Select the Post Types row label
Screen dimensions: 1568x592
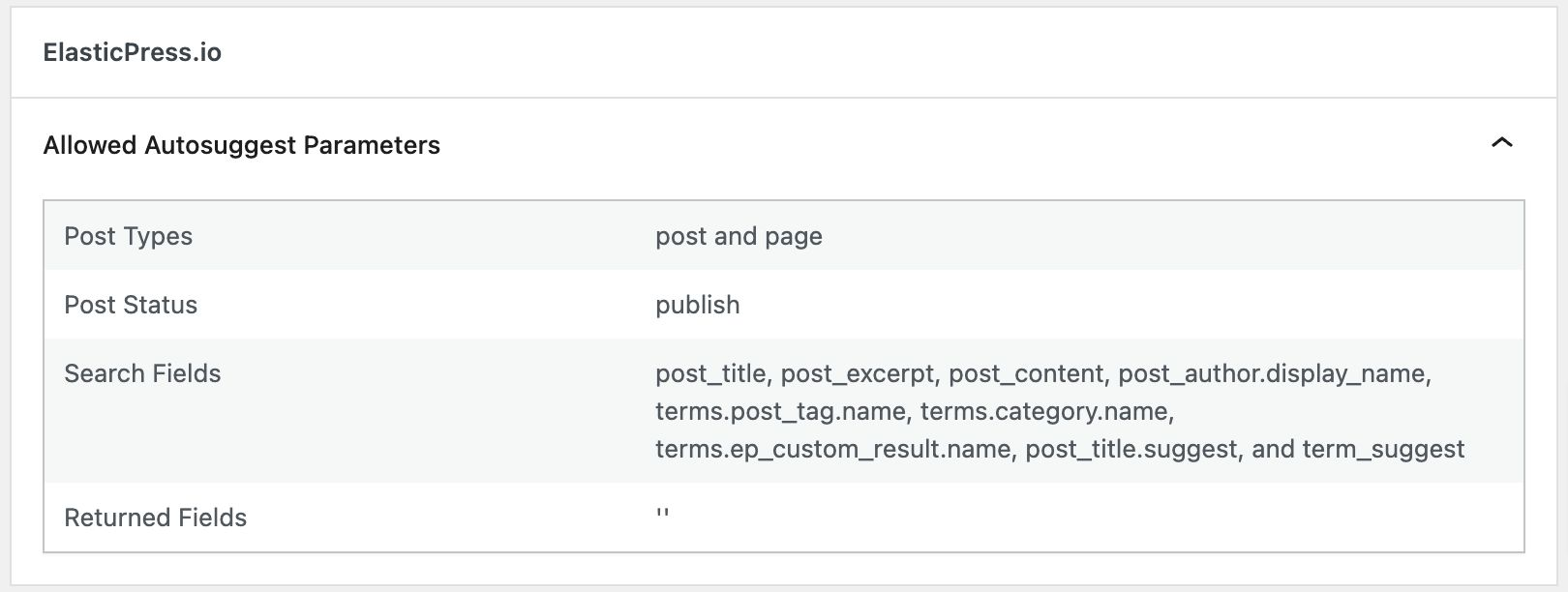tap(127, 236)
